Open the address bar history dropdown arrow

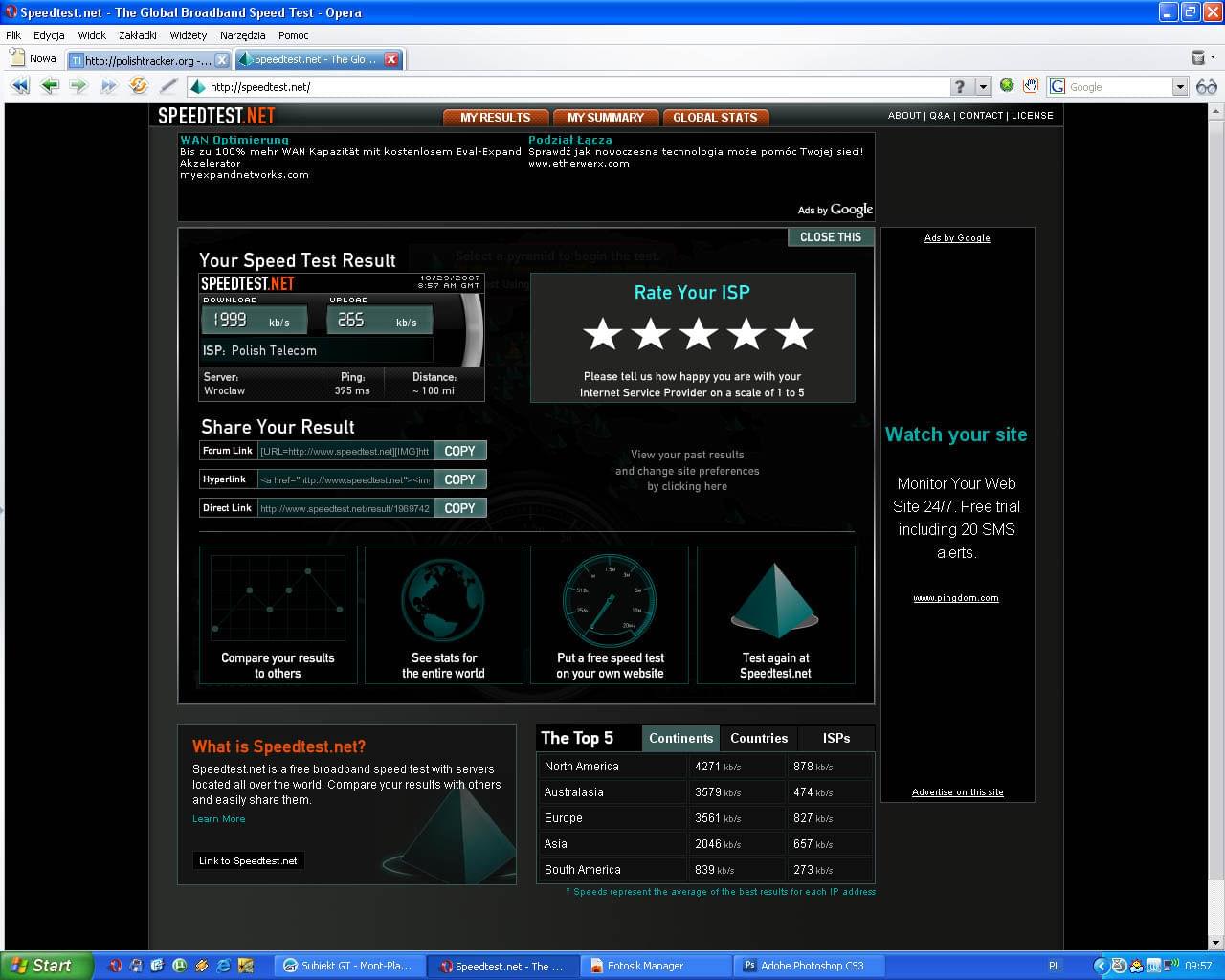coord(983,87)
